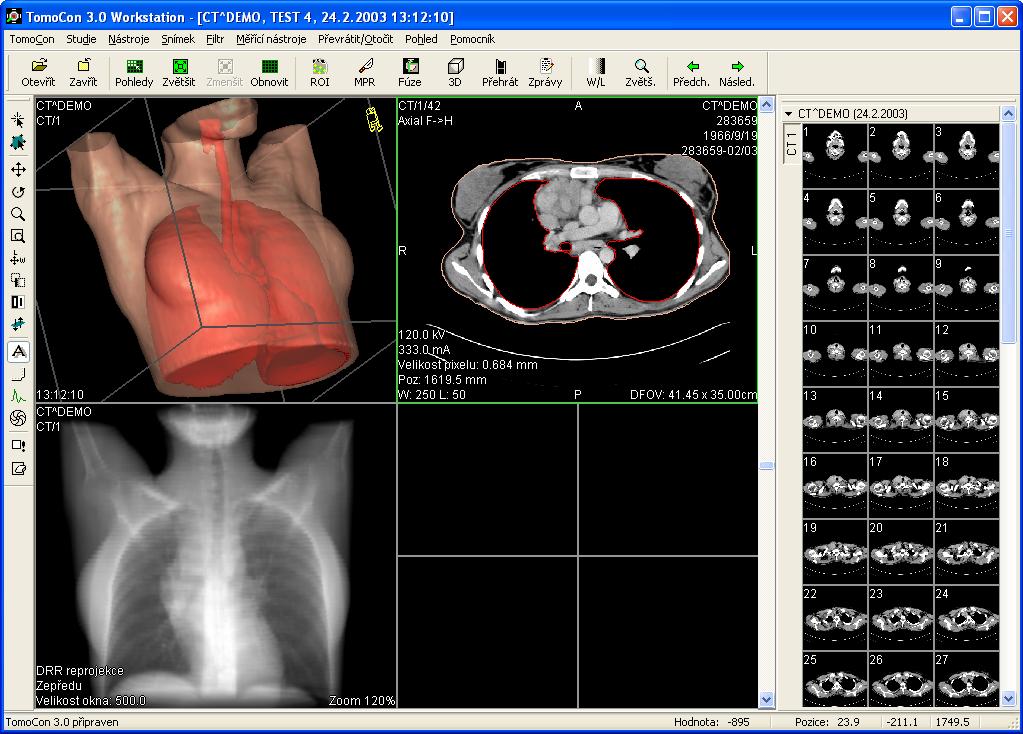Select the green profile curve tool
This screenshot has width=1023, height=734.
tap(18, 396)
